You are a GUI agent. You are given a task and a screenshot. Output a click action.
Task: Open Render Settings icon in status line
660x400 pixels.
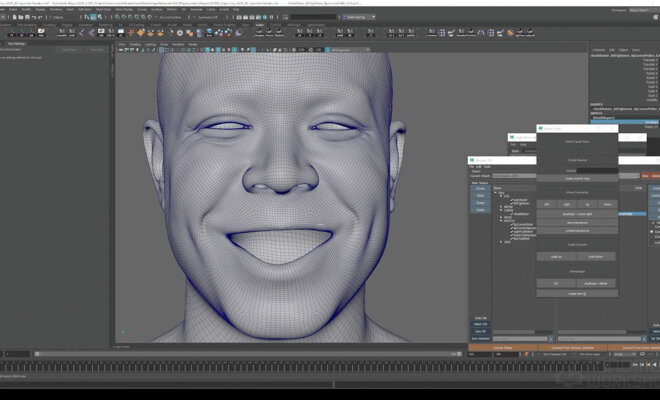(x=258, y=17)
